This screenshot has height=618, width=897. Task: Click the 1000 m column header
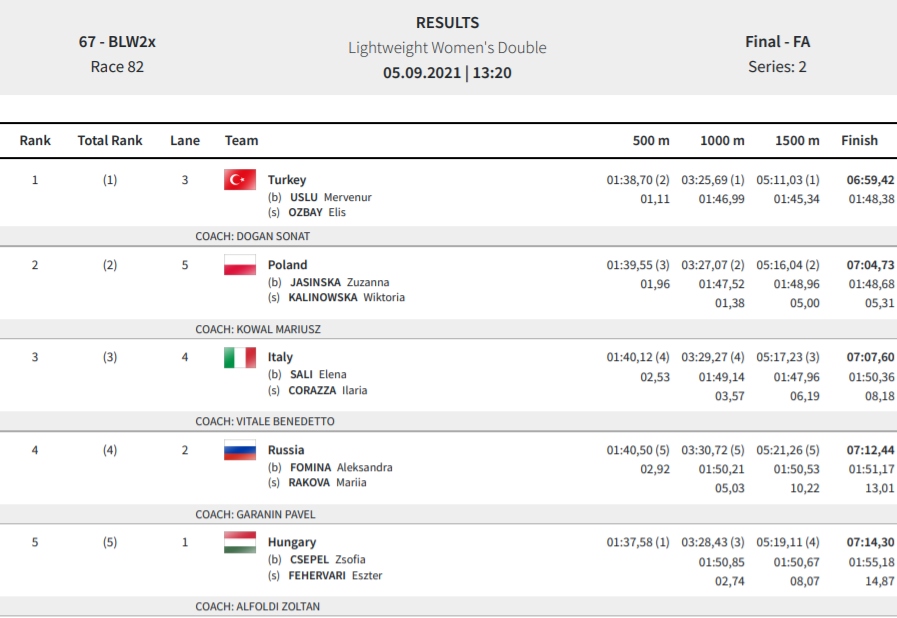click(723, 140)
